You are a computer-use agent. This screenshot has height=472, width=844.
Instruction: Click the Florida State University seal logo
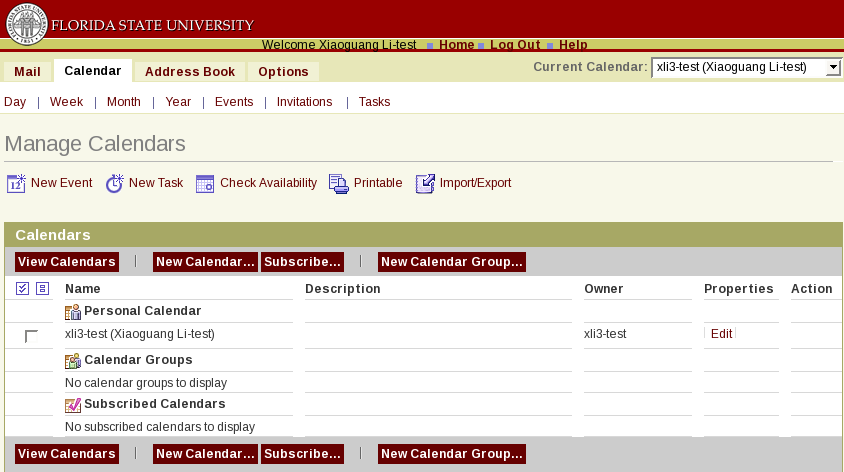26,24
